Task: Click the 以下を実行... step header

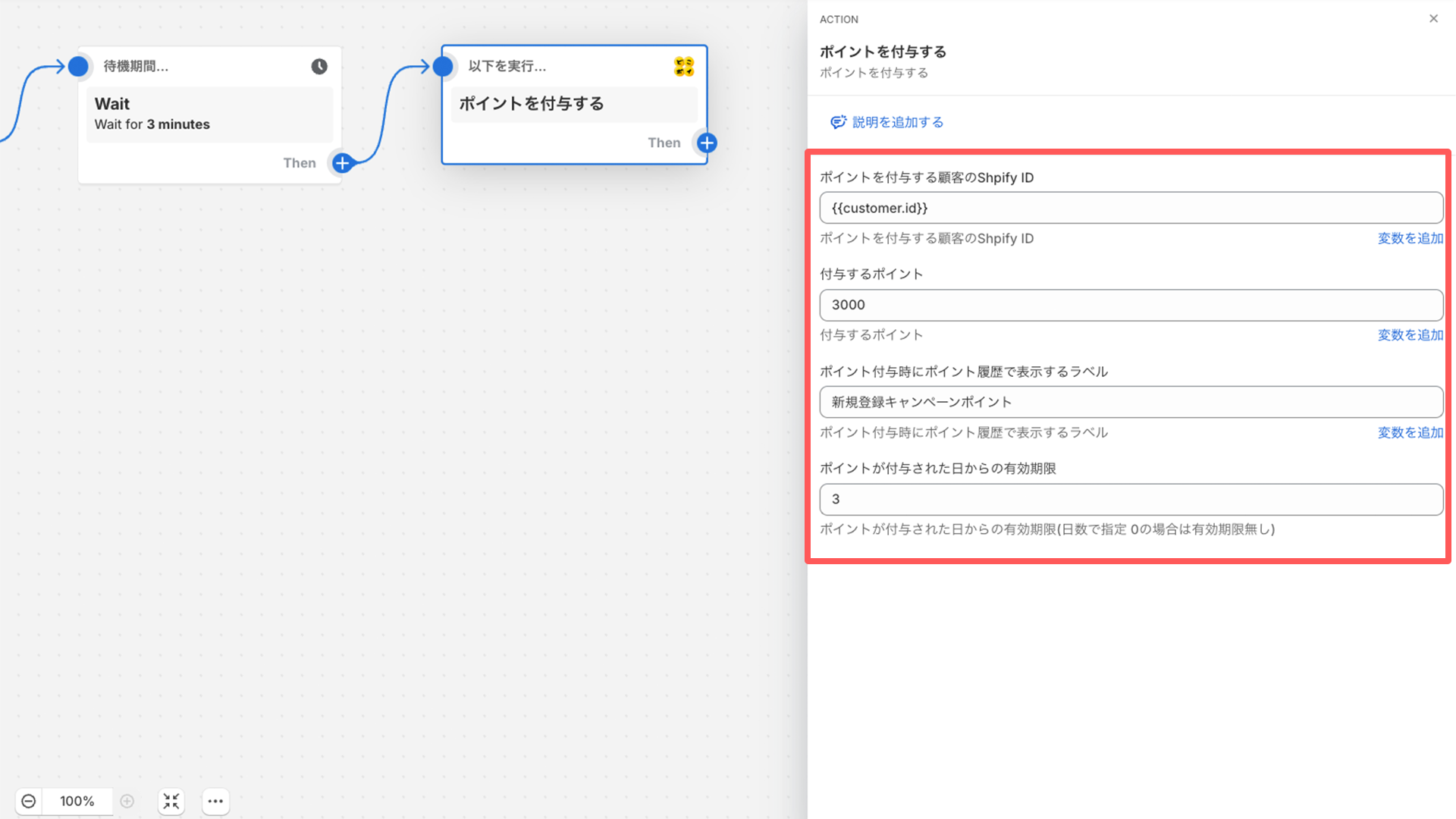Action: point(507,67)
